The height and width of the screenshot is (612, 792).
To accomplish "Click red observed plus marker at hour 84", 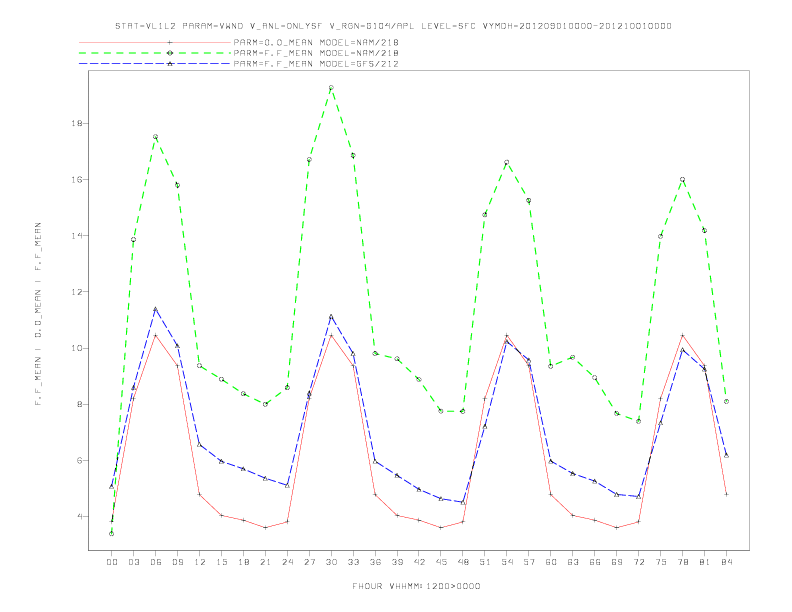I will (x=726, y=494).
